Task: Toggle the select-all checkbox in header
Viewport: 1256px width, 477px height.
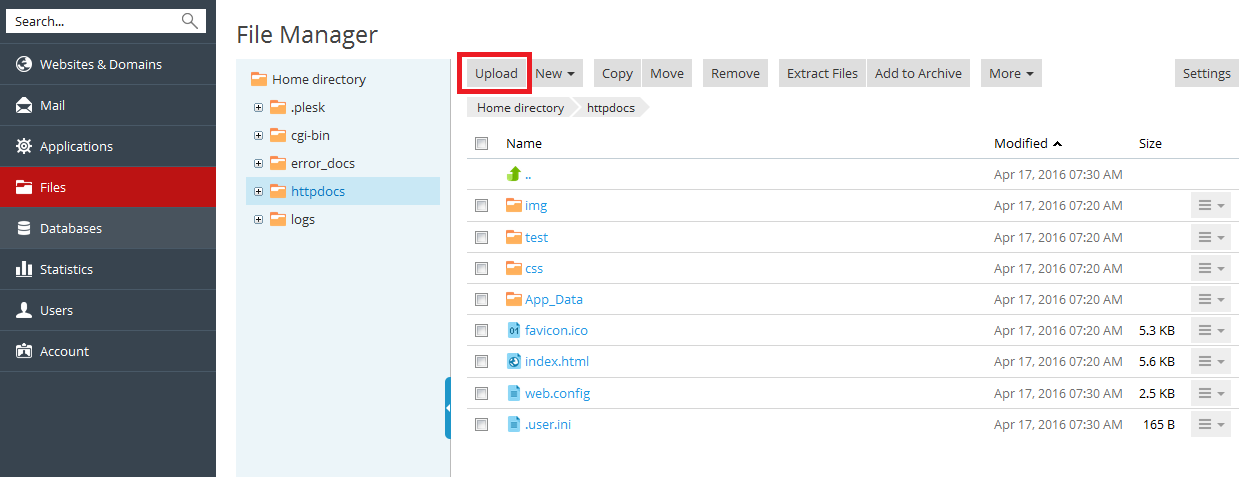Action: pos(481,143)
